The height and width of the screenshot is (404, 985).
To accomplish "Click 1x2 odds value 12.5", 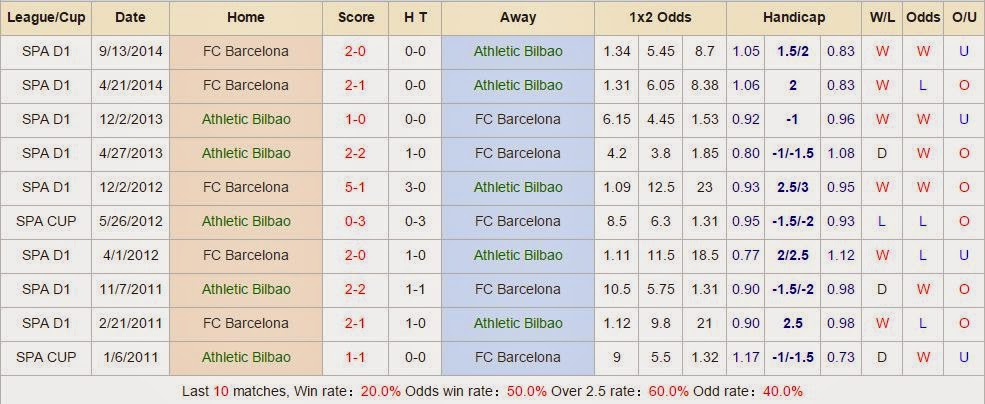I will [660, 187].
